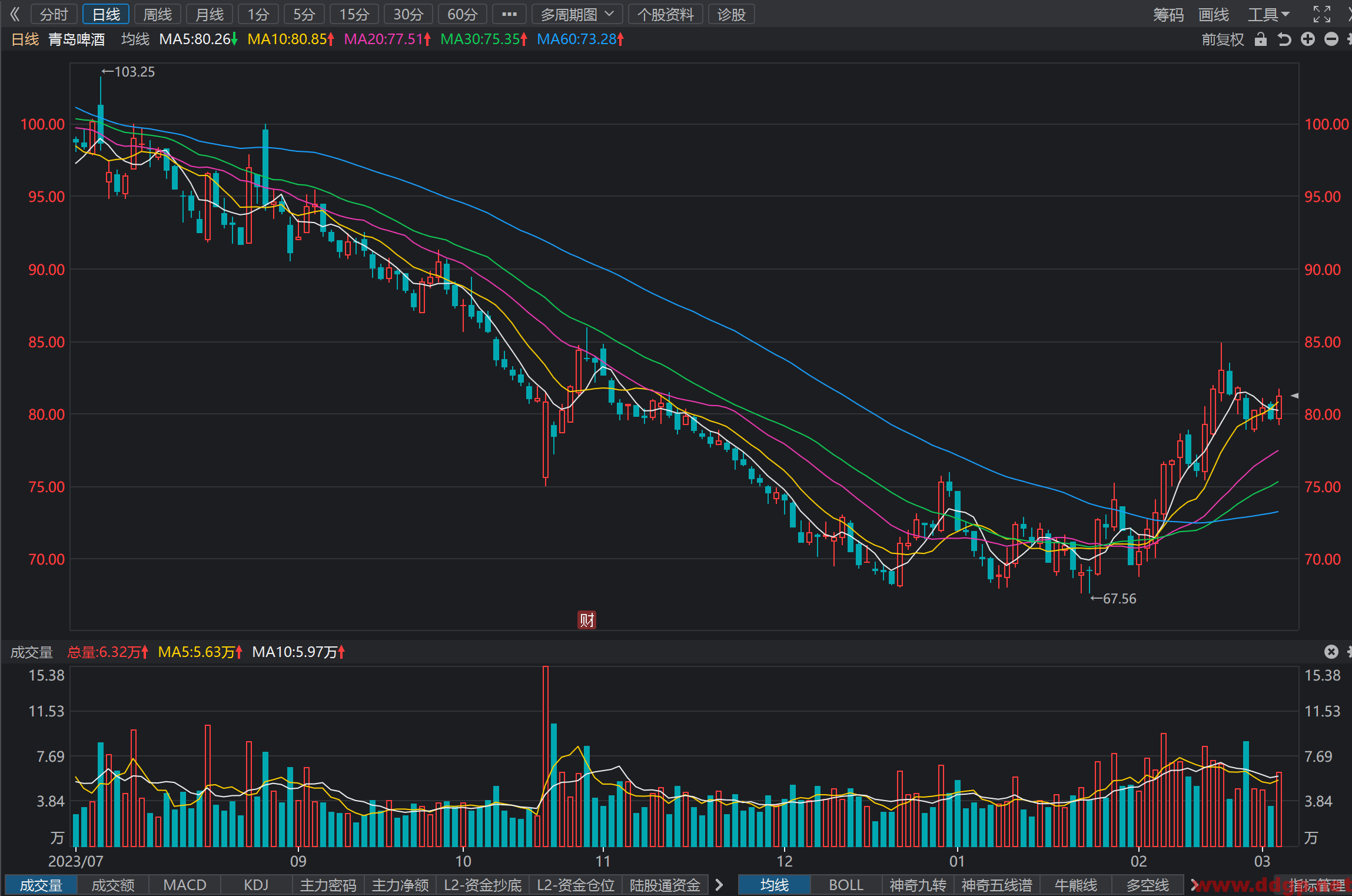Click the 总量:6.32万 volume value
The width and height of the screenshot is (1352, 896).
click(x=108, y=652)
